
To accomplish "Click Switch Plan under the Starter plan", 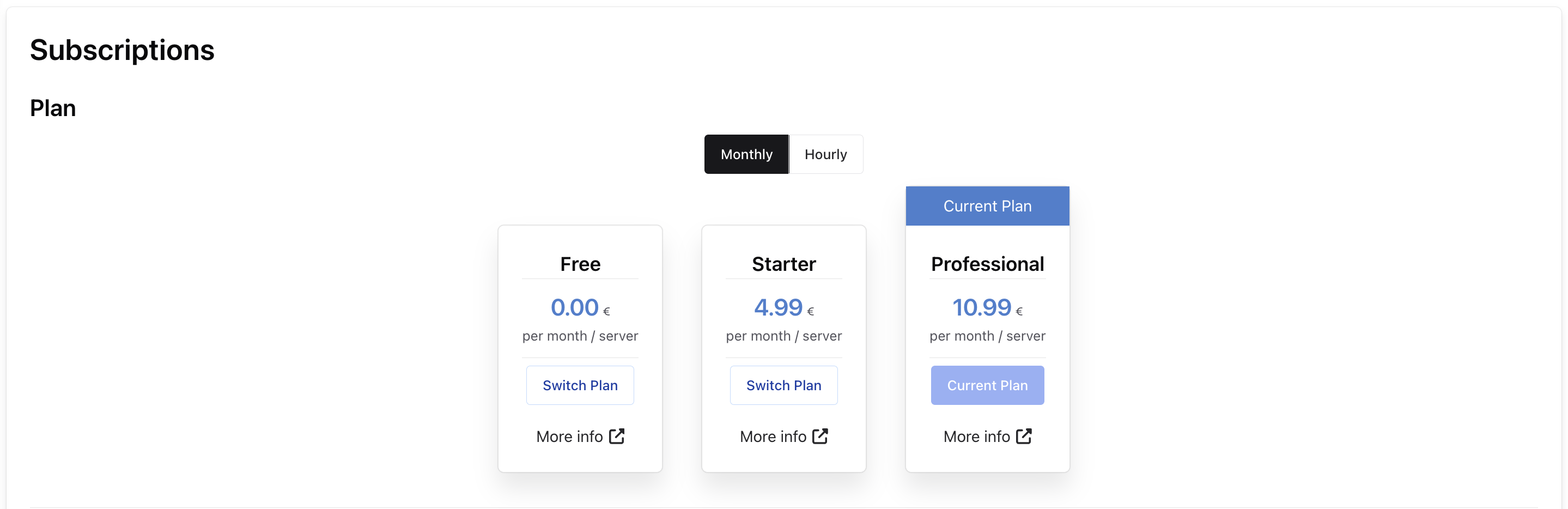I will coord(783,385).
